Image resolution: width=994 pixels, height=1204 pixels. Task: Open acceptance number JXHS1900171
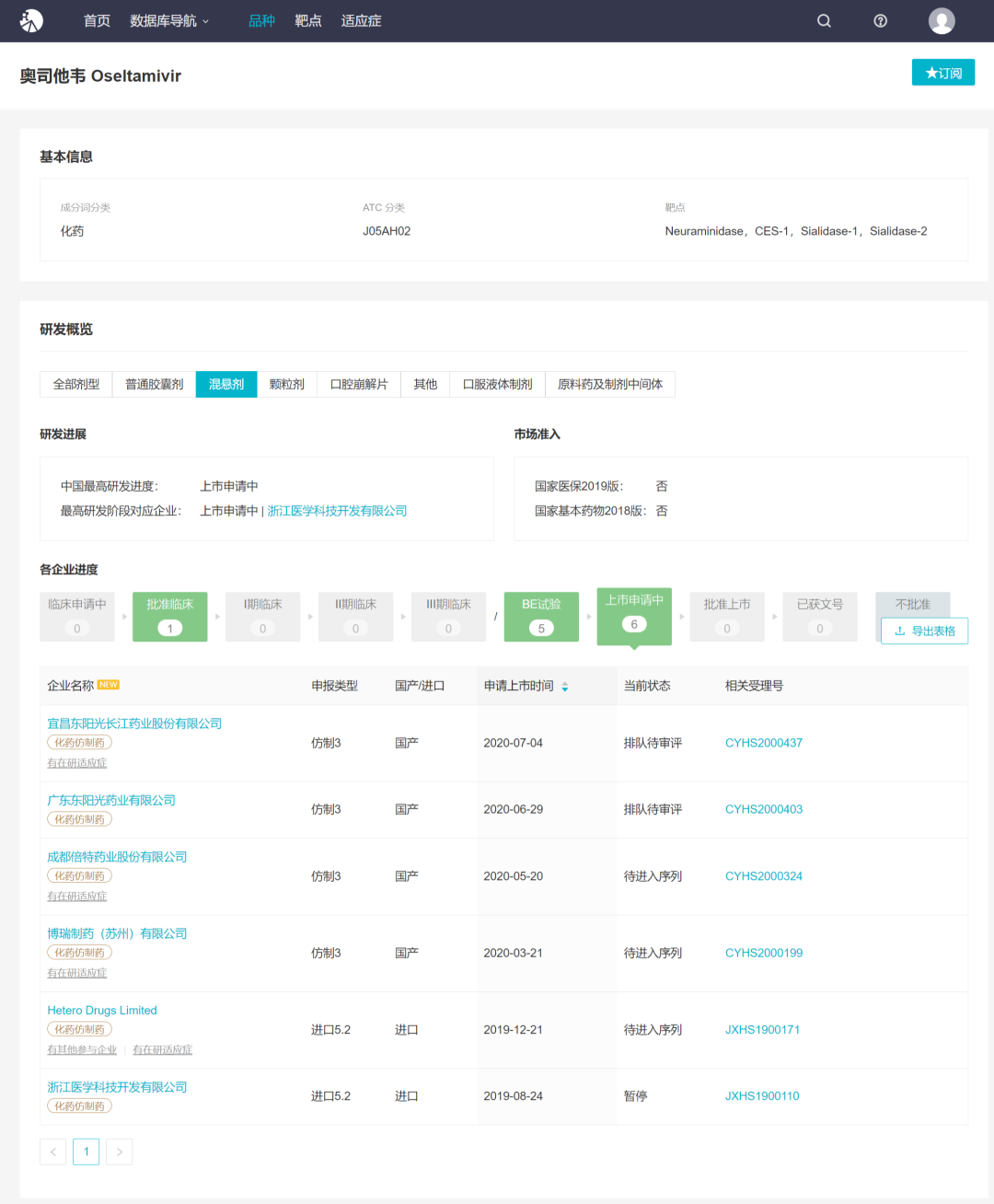pyautogui.click(x=762, y=1029)
